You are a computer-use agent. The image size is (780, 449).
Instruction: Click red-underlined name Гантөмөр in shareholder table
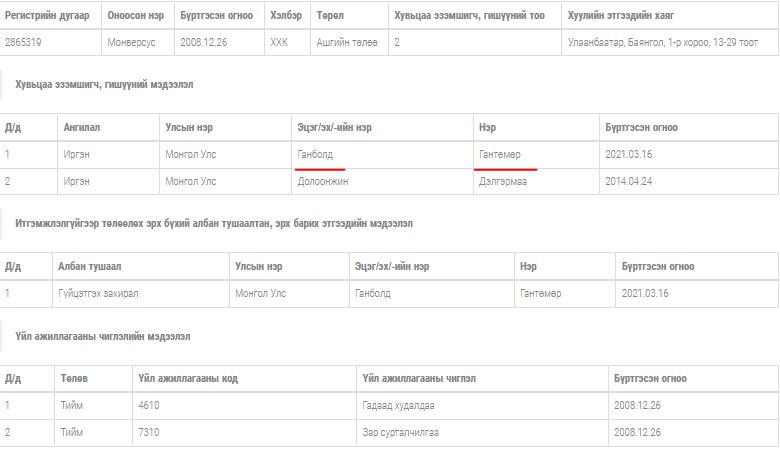tap(499, 155)
